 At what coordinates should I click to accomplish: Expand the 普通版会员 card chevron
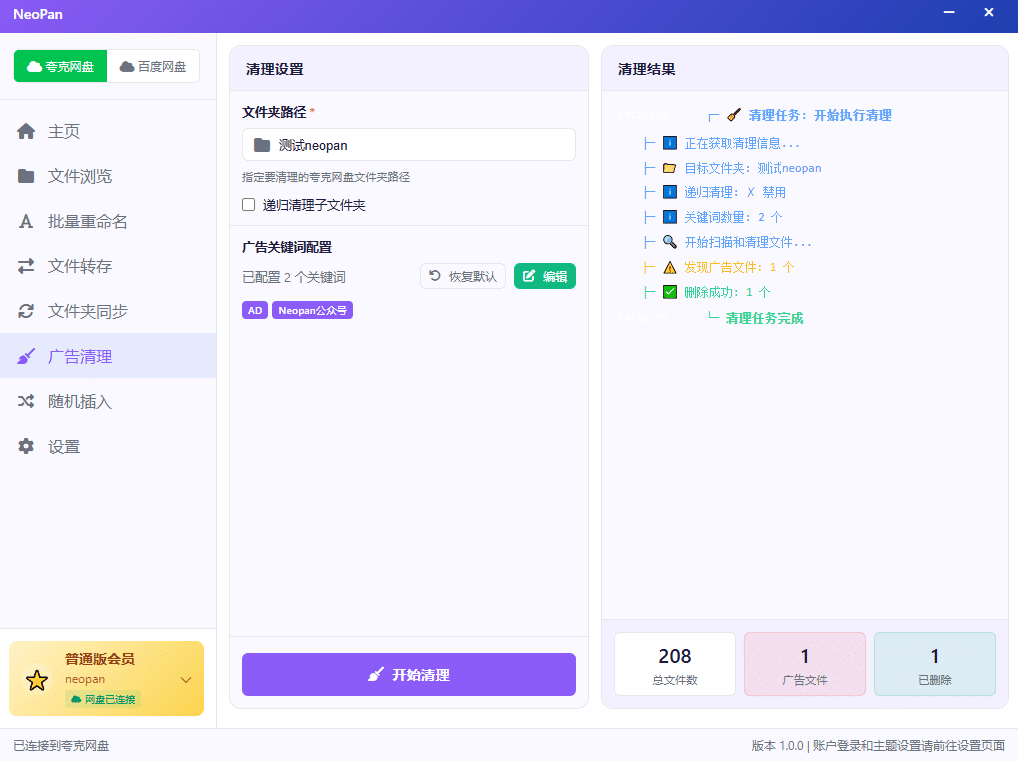[x=186, y=680]
